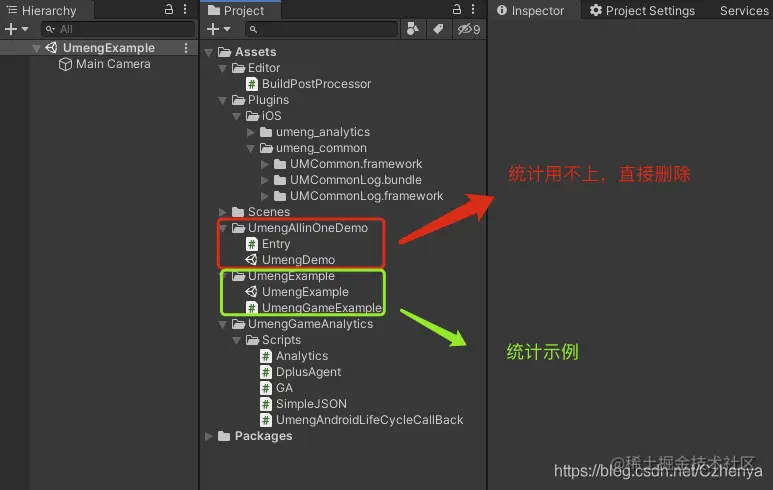Open the Project Settings tab
The height and width of the screenshot is (490, 773).
pos(642,10)
